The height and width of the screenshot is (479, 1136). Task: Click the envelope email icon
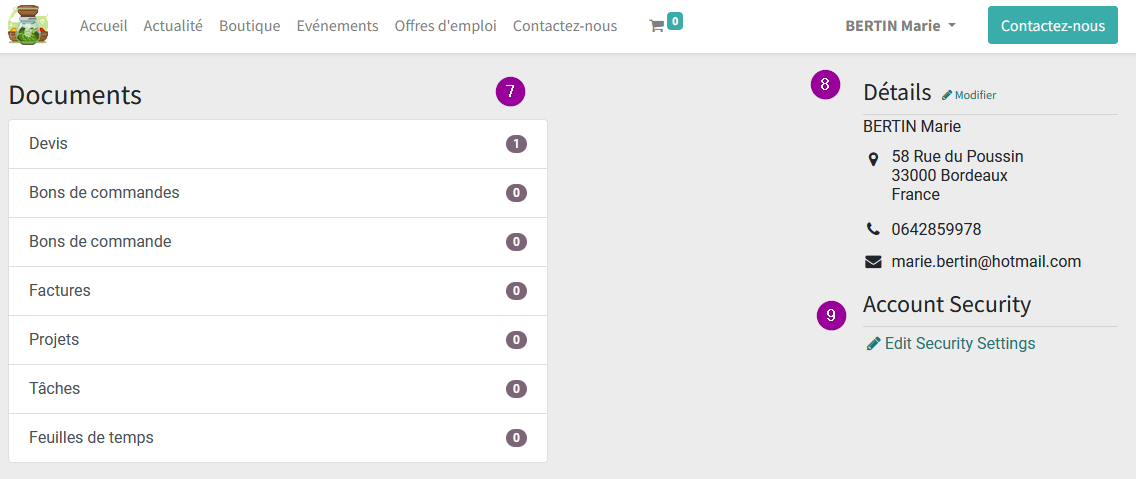coord(873,262)
